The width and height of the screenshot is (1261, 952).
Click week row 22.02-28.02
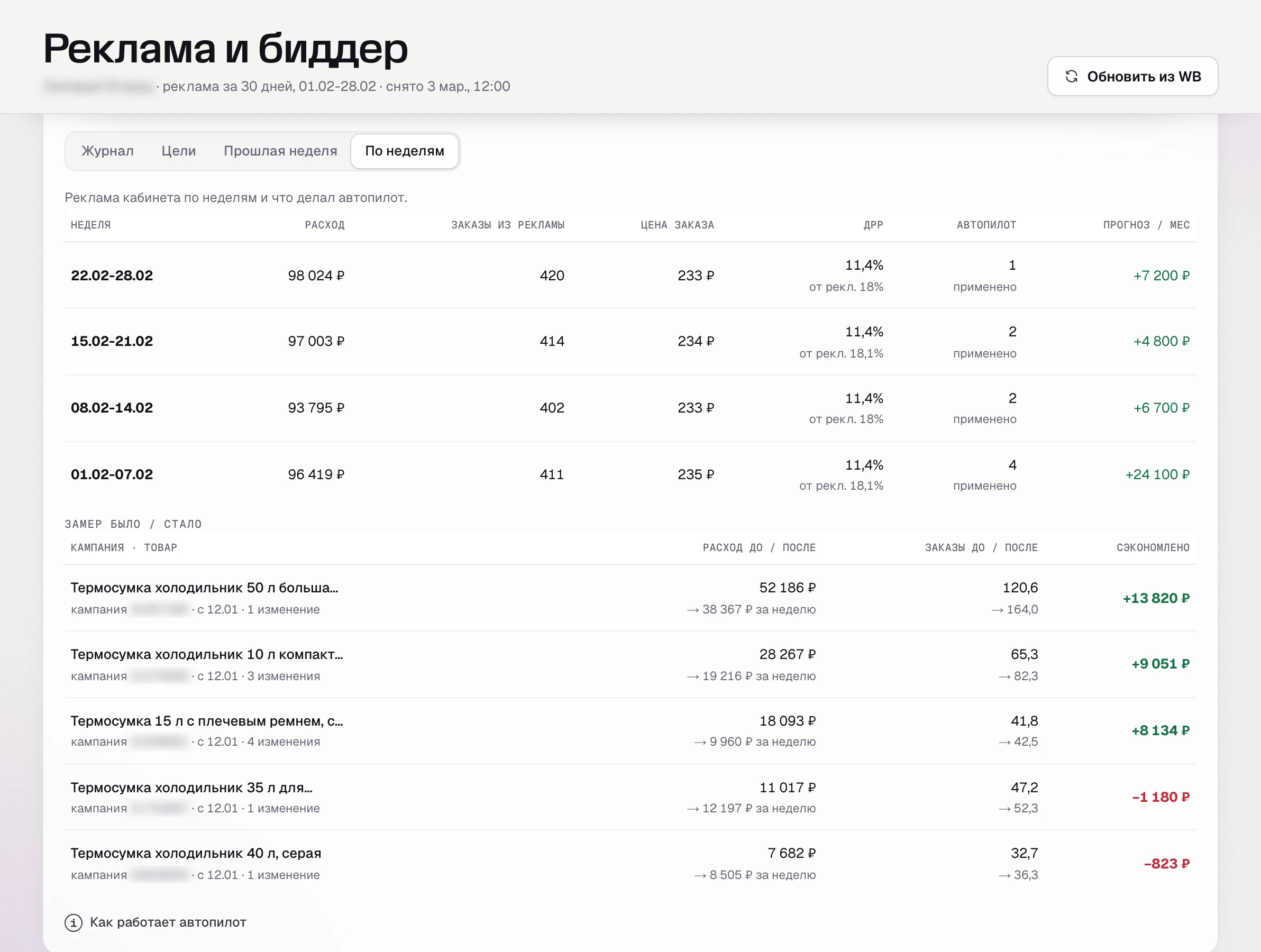[631, 276]
